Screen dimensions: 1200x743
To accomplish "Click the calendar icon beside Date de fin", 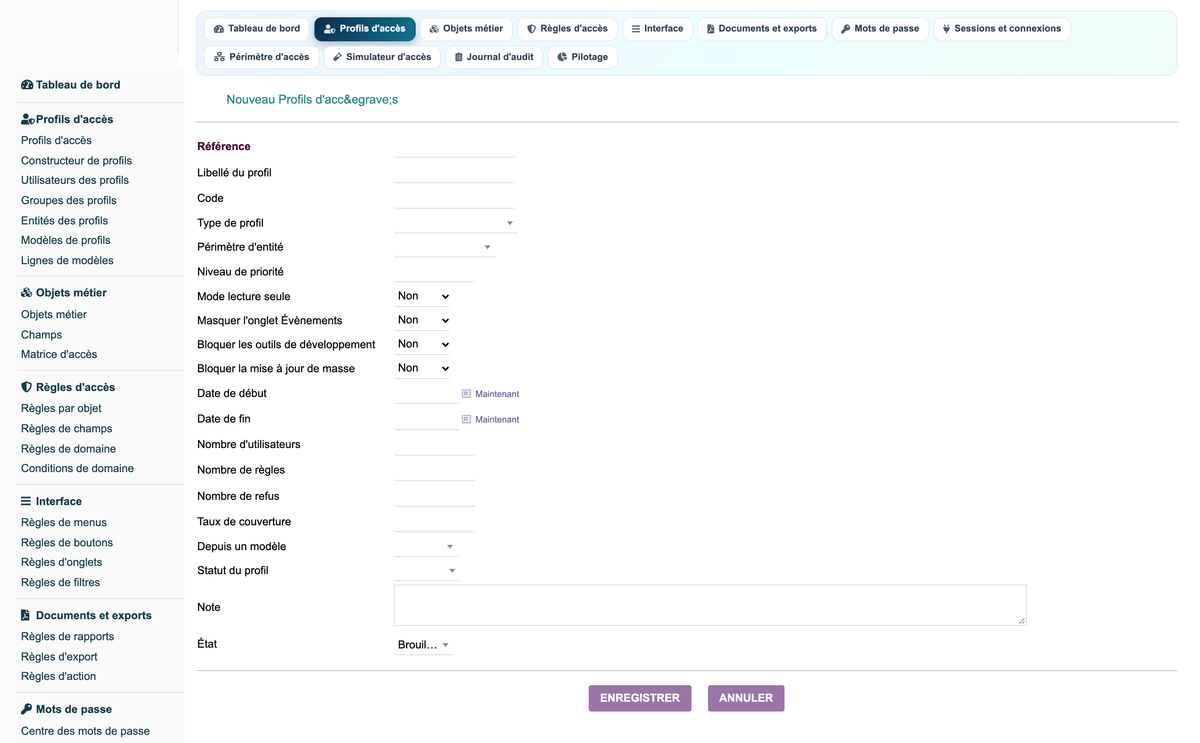I will point(466,420).
